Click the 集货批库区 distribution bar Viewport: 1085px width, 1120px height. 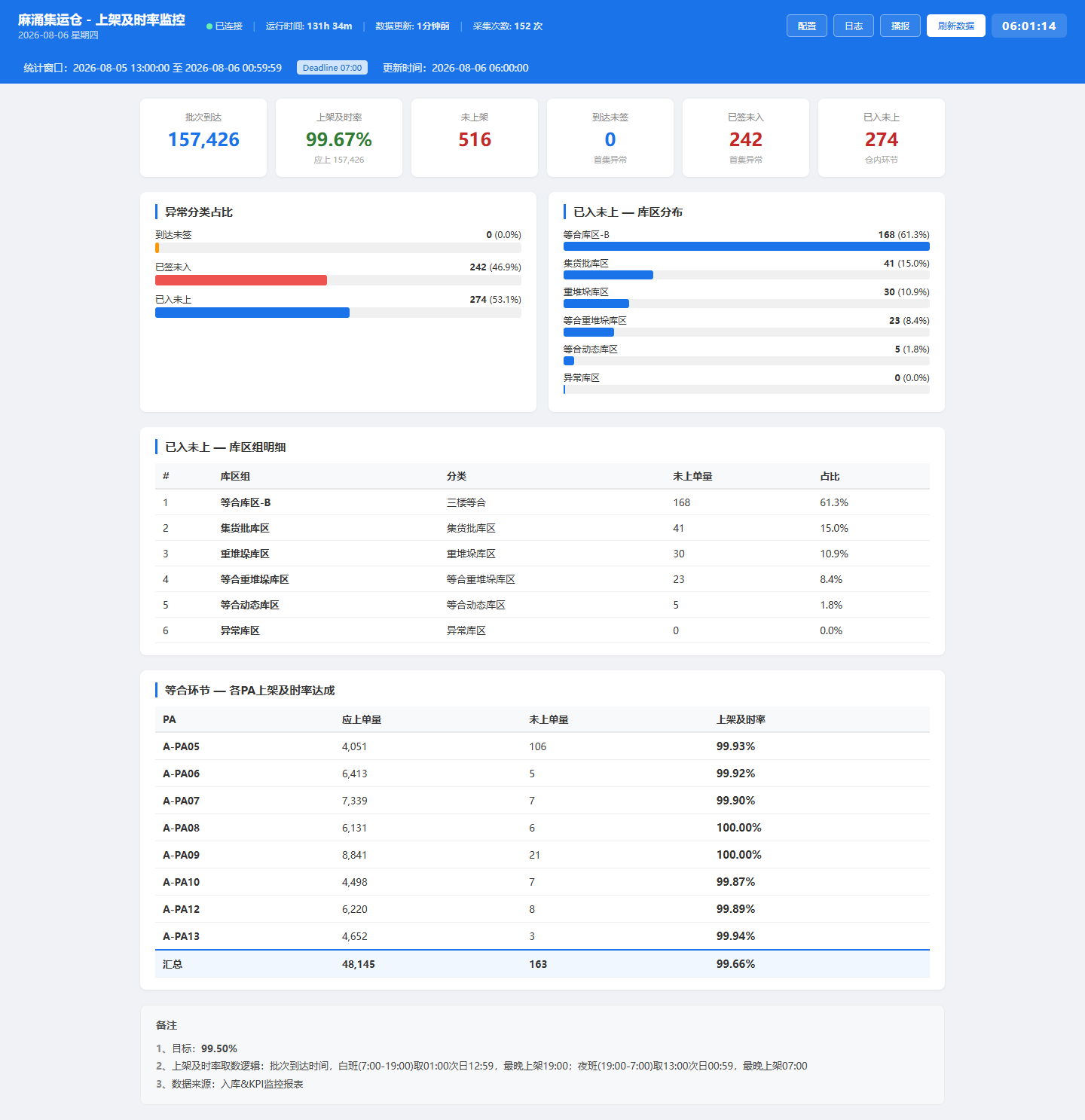tap(608, 275)
